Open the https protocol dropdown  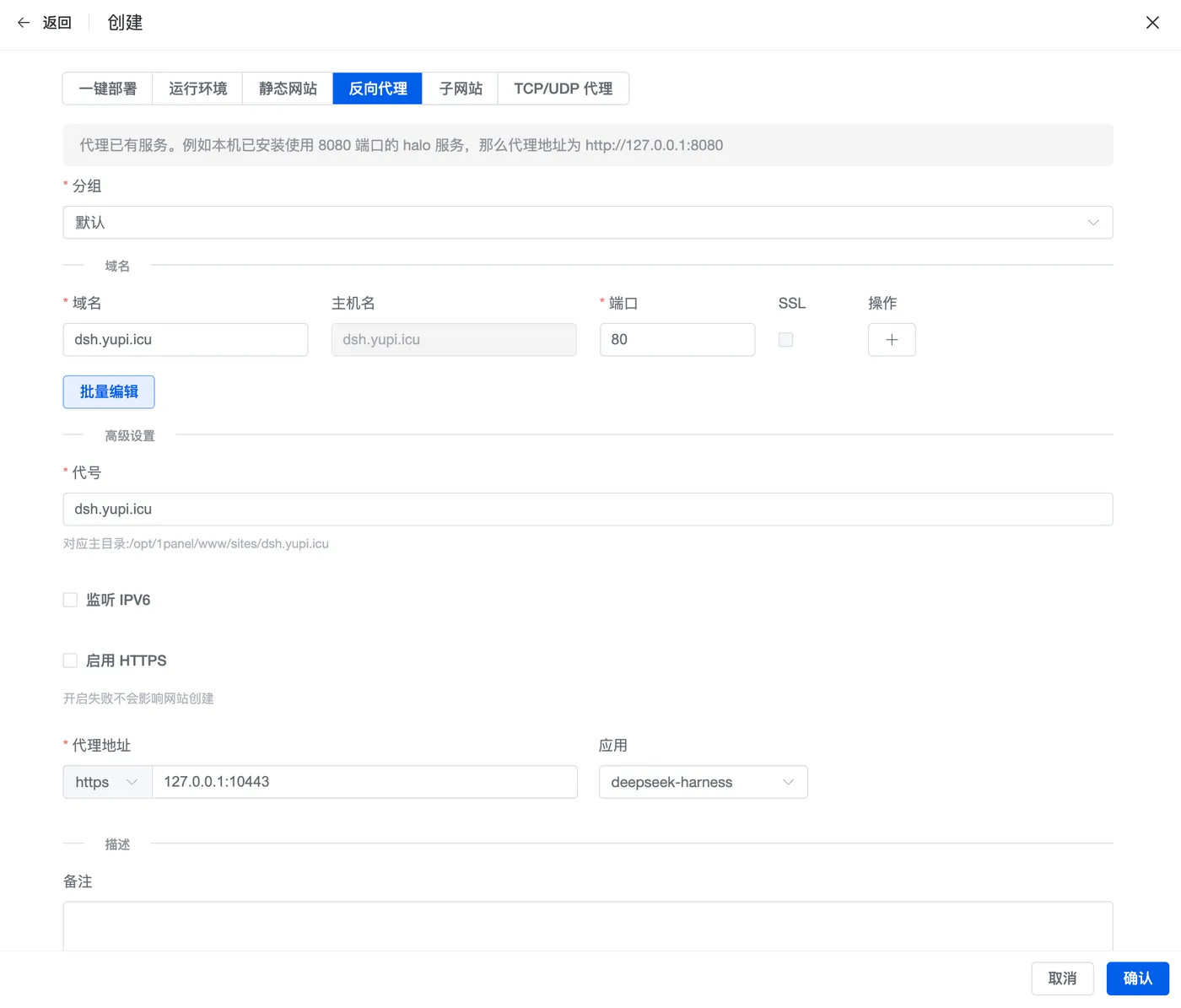point(107,782)
